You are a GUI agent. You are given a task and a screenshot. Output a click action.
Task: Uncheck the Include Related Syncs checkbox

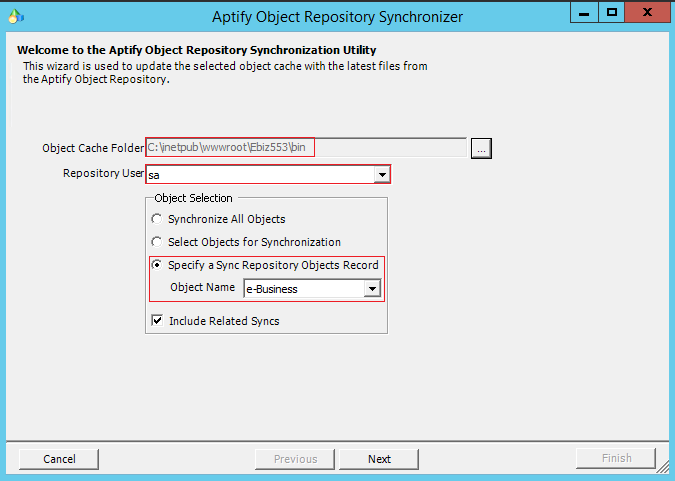point(157,320)
